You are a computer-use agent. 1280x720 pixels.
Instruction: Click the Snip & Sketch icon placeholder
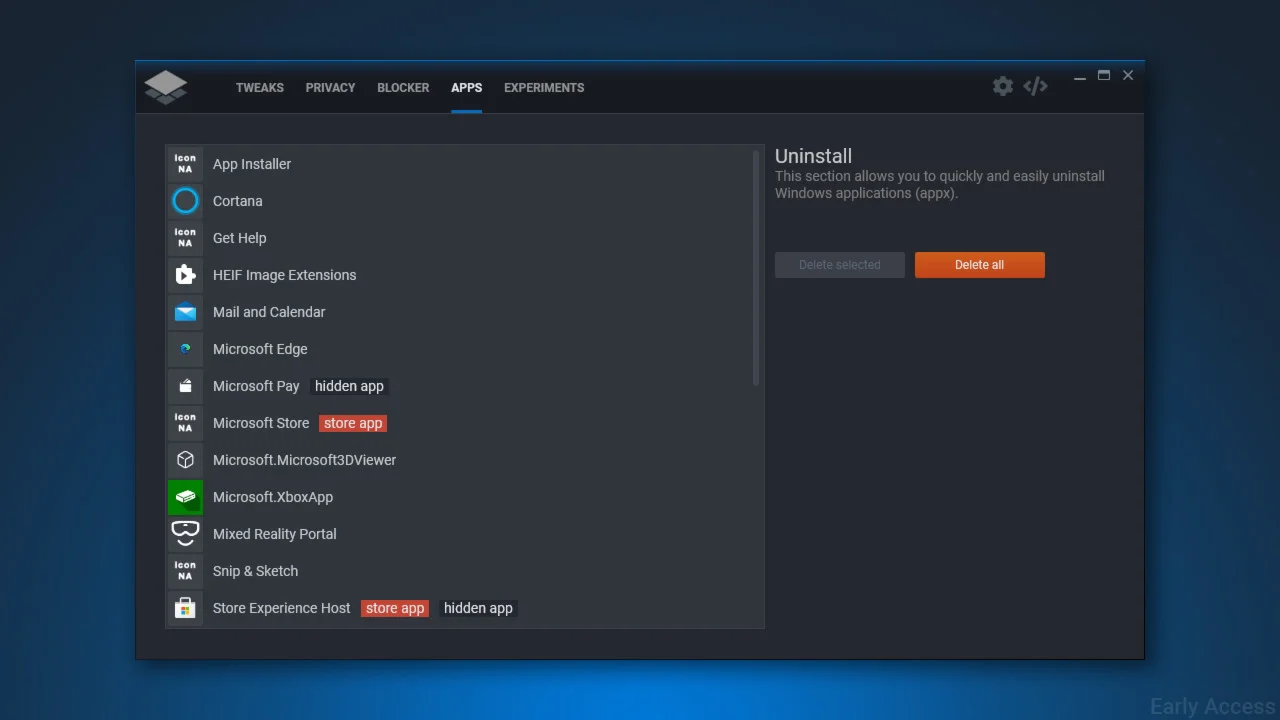(185, 571)
